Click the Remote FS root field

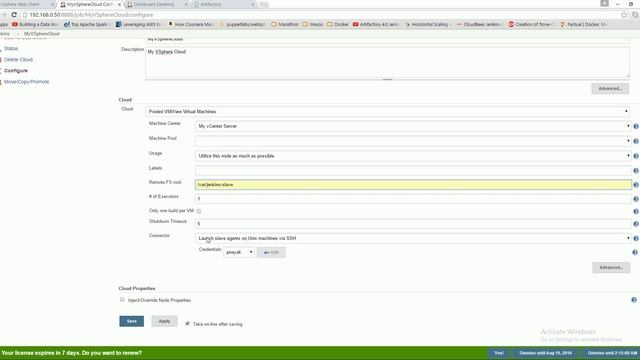tap(413, 184)
